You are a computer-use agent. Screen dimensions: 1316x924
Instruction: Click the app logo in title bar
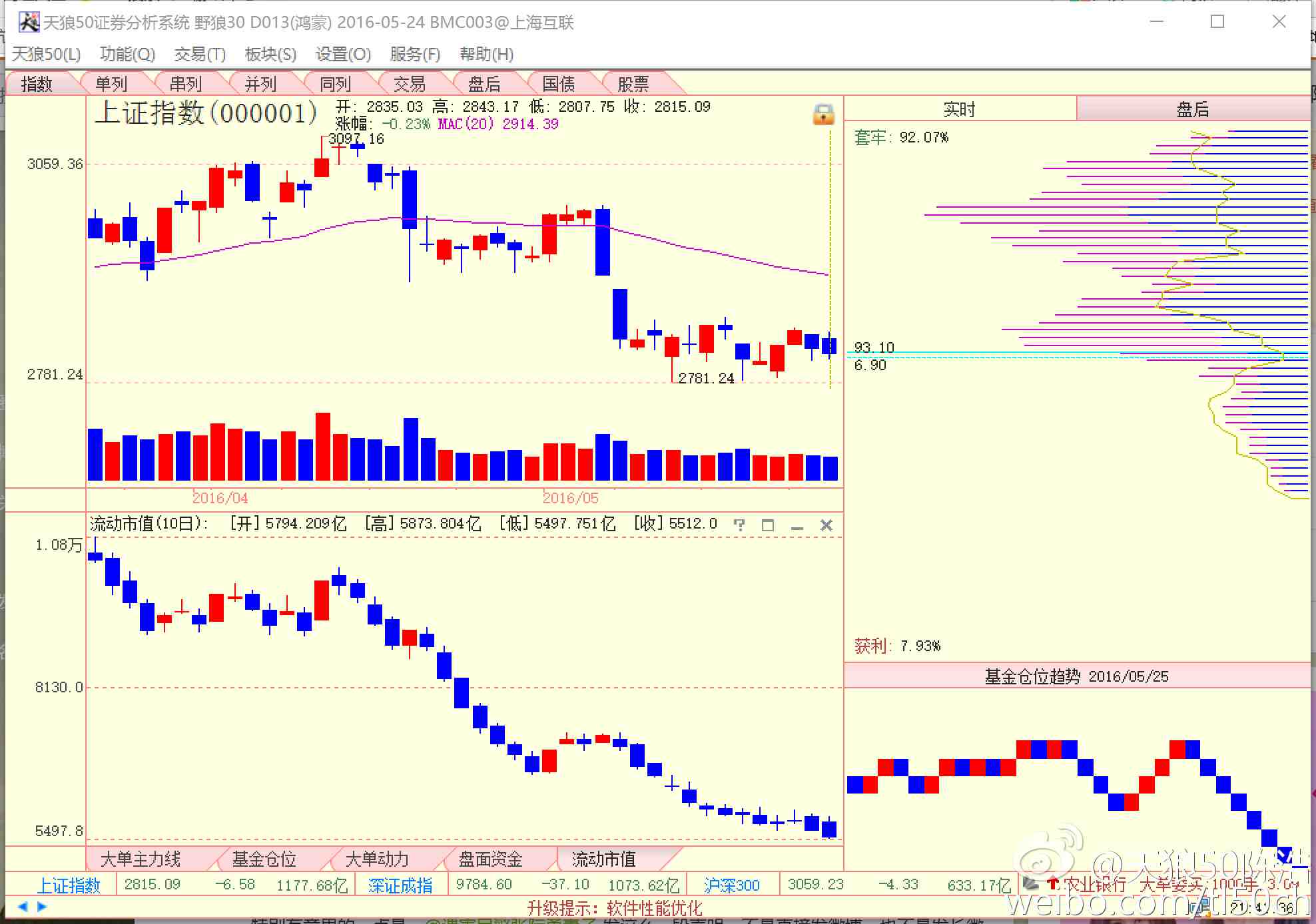tap(29, 23)
